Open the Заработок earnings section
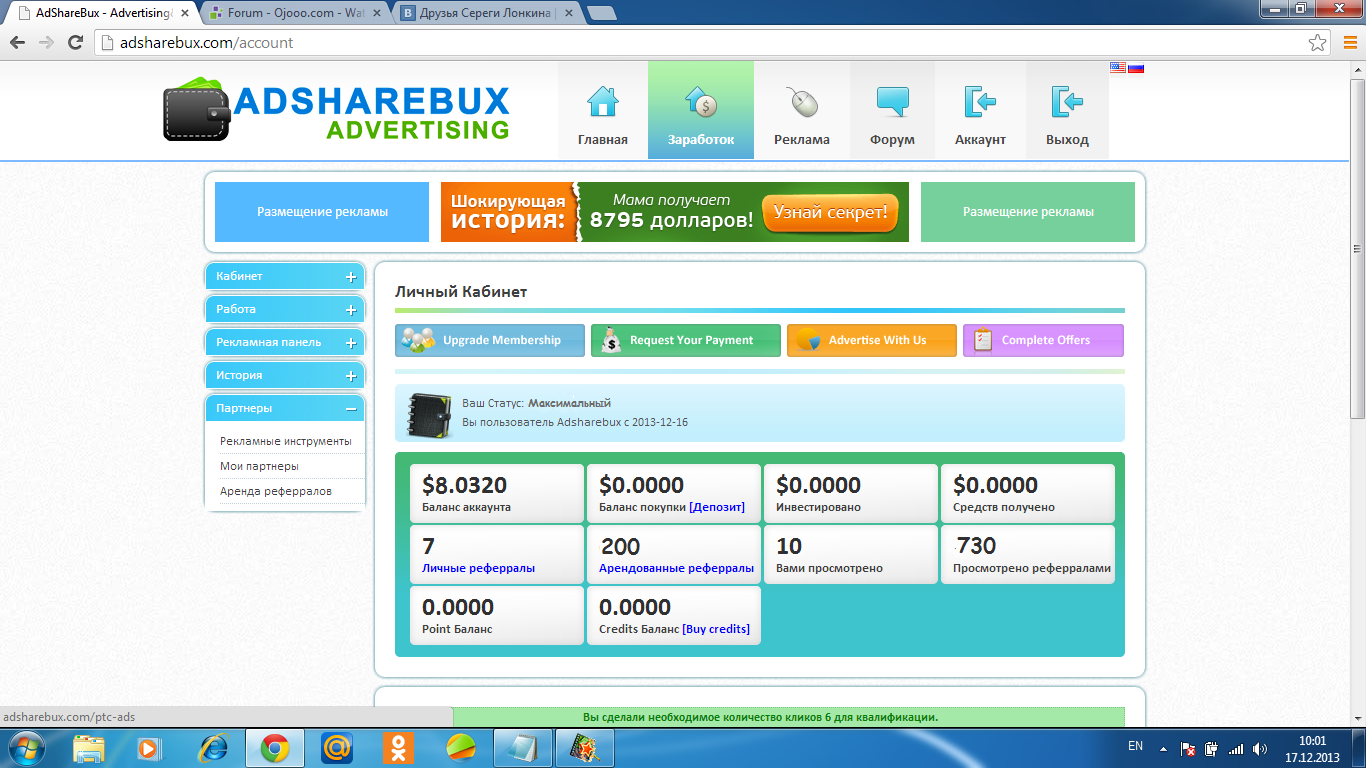 701,110
